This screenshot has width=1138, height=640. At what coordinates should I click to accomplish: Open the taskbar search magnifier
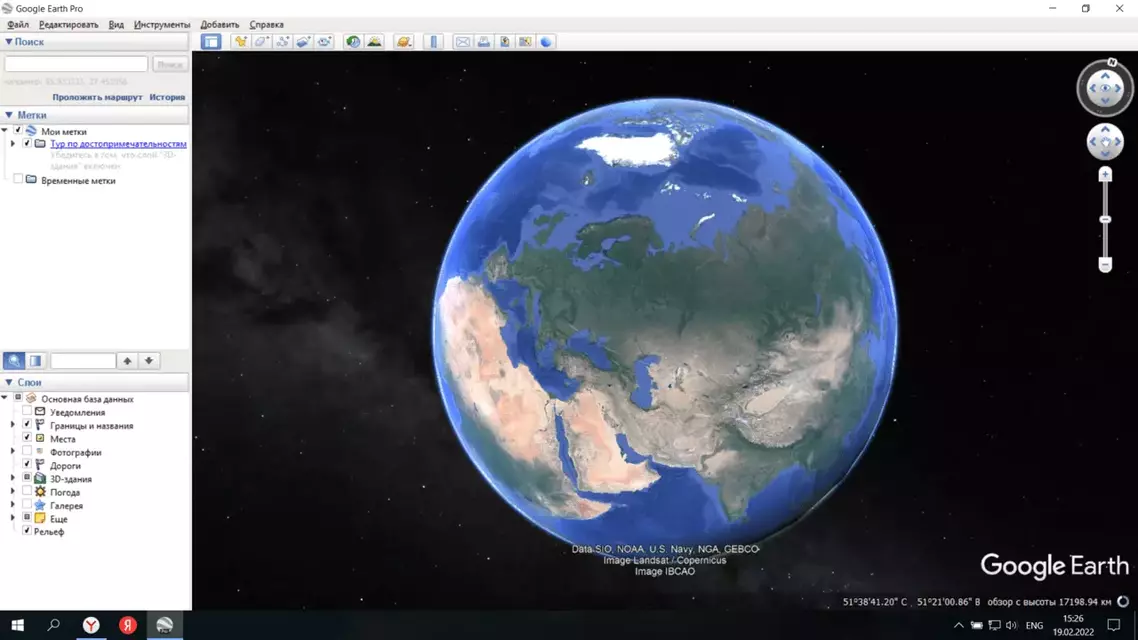tap(53, 625)
